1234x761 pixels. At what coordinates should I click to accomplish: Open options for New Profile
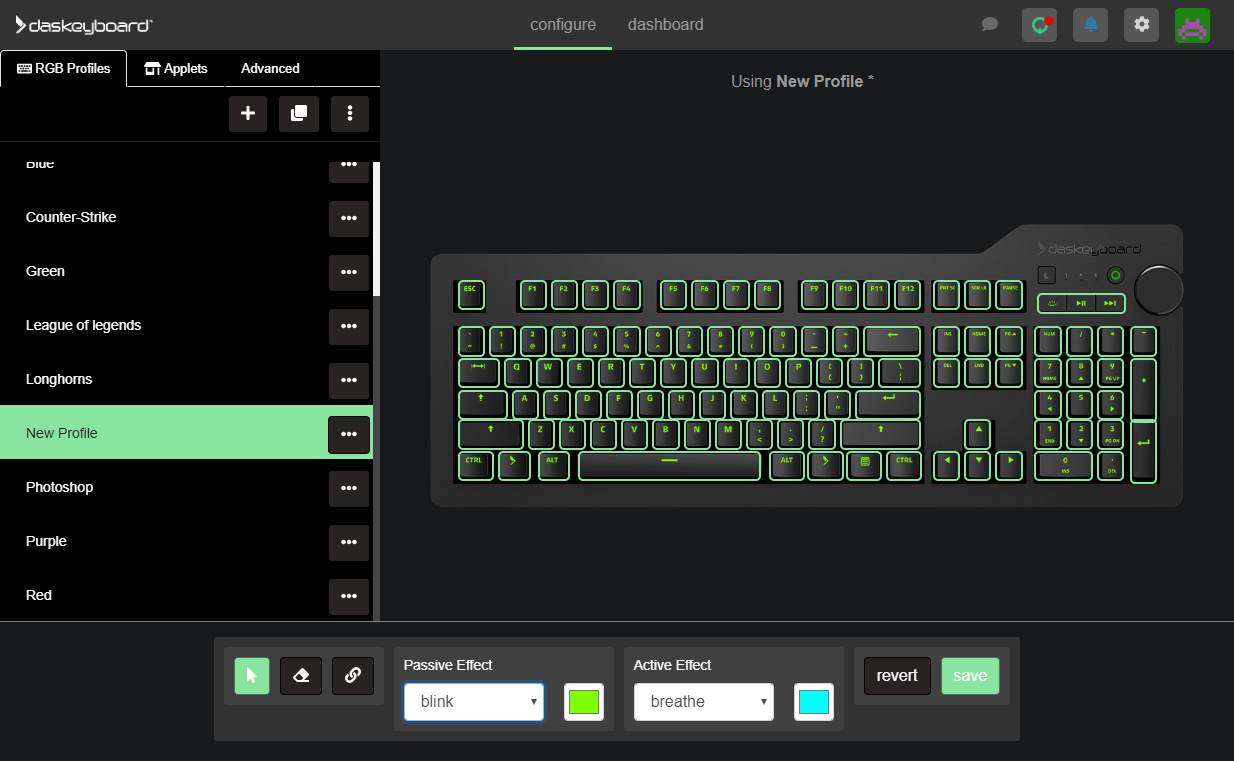(x=349, y=434)
